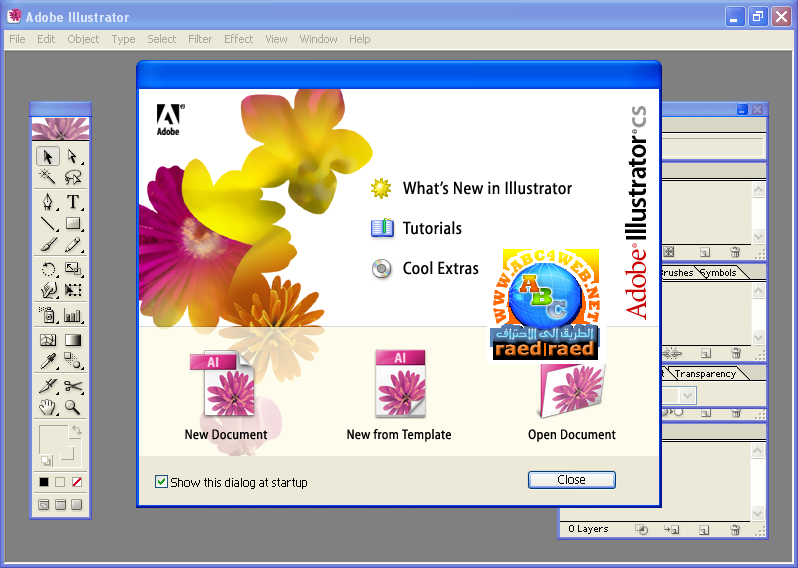Choose the Symbol Sprayer tool
Screen dimensions: 798x568
click(x=48, y=316)
